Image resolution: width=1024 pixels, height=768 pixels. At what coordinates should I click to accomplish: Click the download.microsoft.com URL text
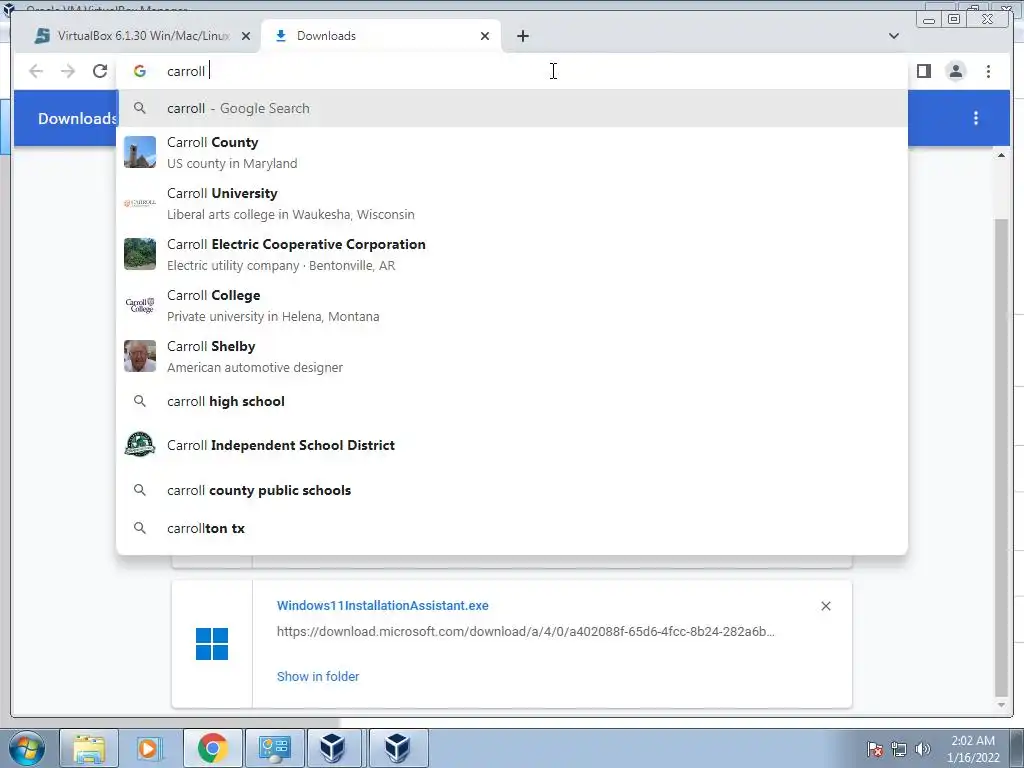coord(526,632)
